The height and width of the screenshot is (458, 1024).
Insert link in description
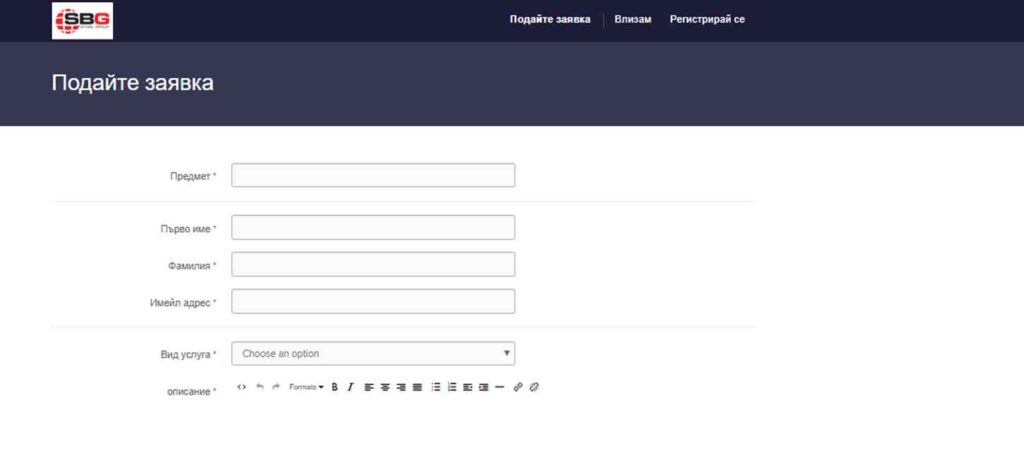pos(518,387)
